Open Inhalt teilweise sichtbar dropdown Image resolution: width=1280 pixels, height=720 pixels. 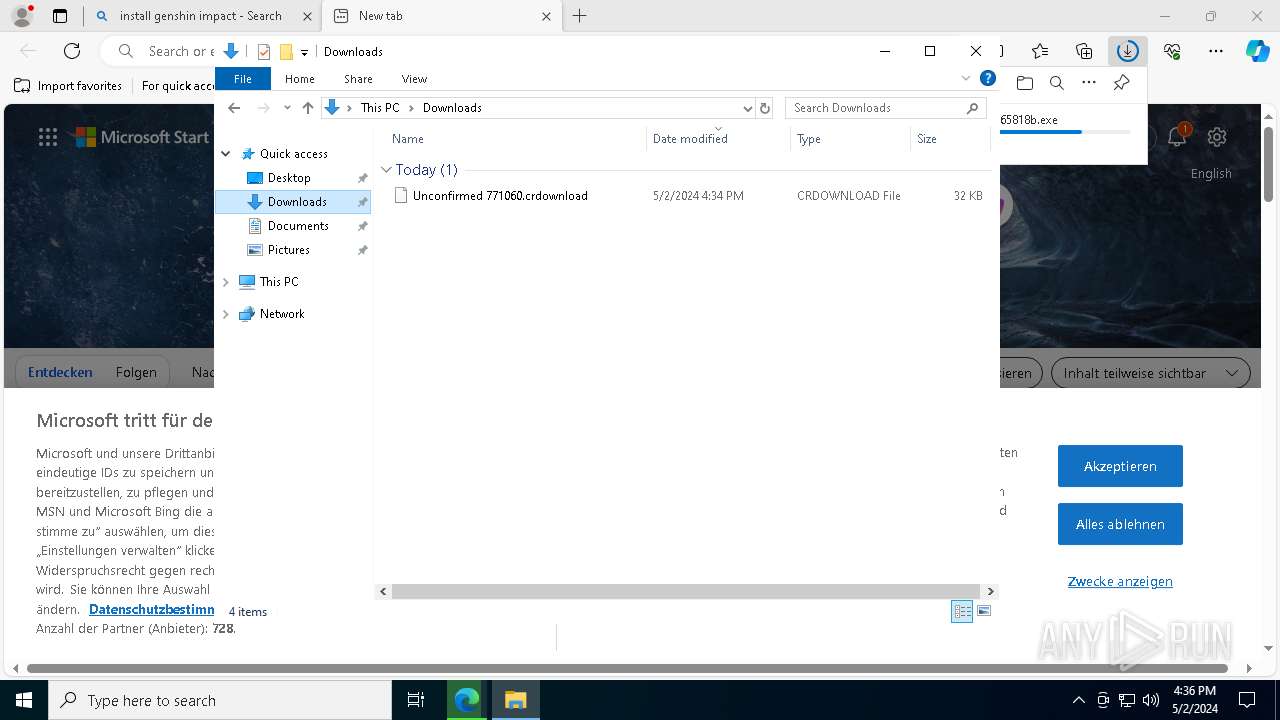[x=1150, y=373]
